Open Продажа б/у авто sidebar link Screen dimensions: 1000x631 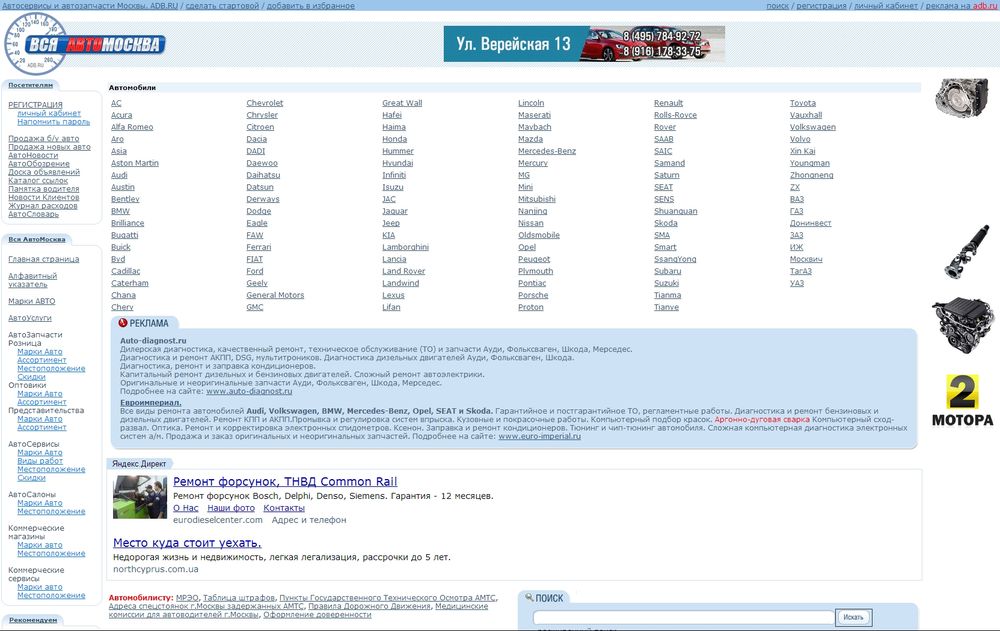[44, 138]
